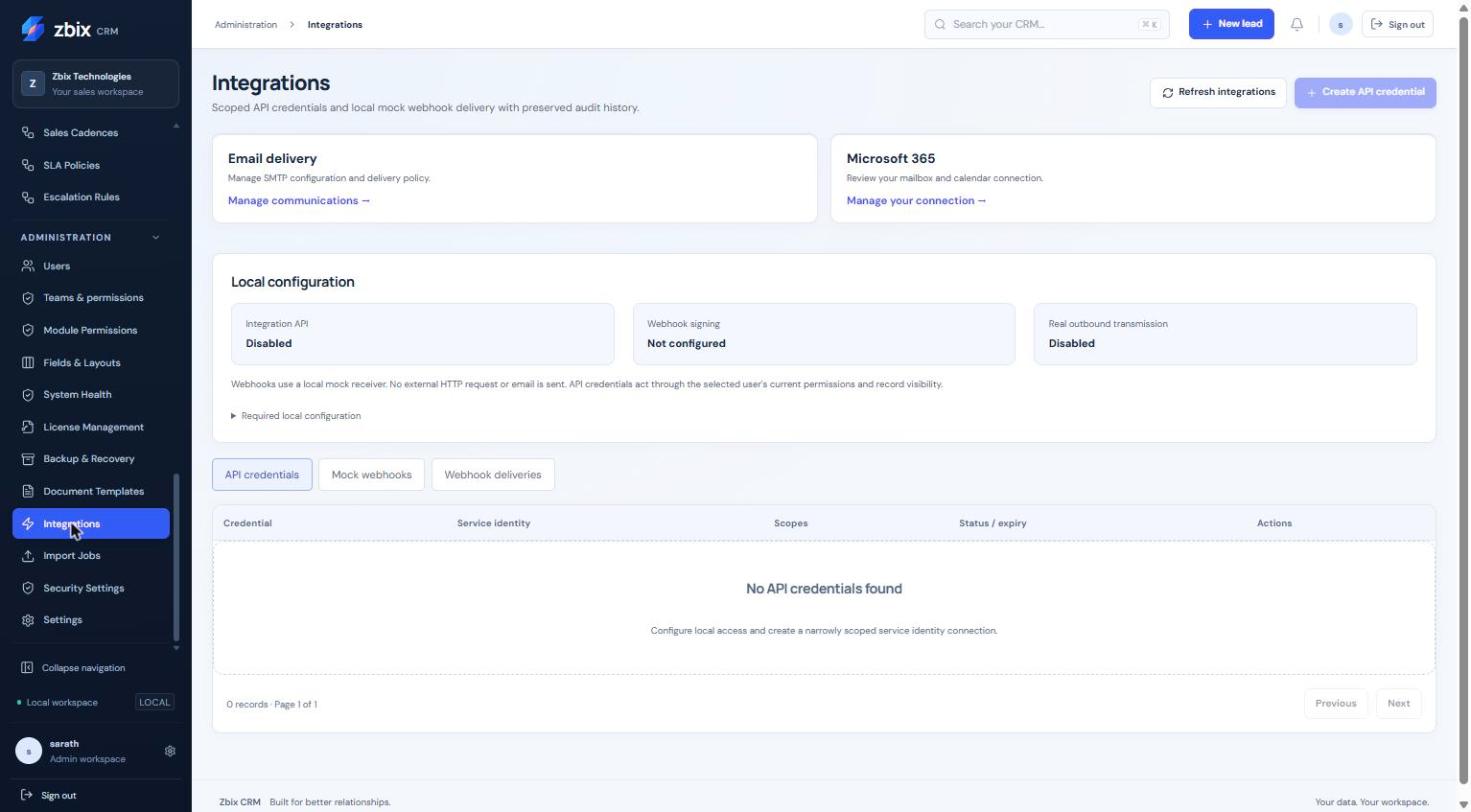Open Import Jobs upload icon

pyautogui.click(x=28, y=556)
